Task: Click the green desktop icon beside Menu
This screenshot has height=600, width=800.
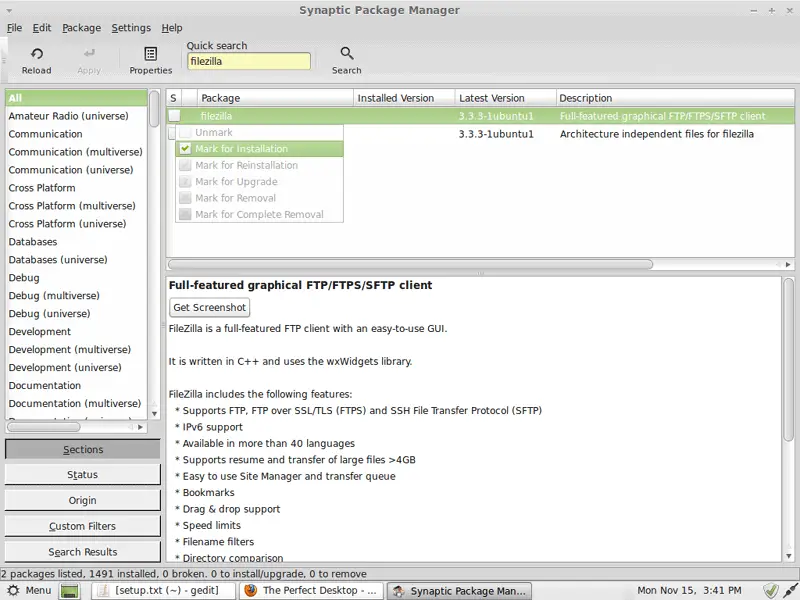Action: point(70,591)
